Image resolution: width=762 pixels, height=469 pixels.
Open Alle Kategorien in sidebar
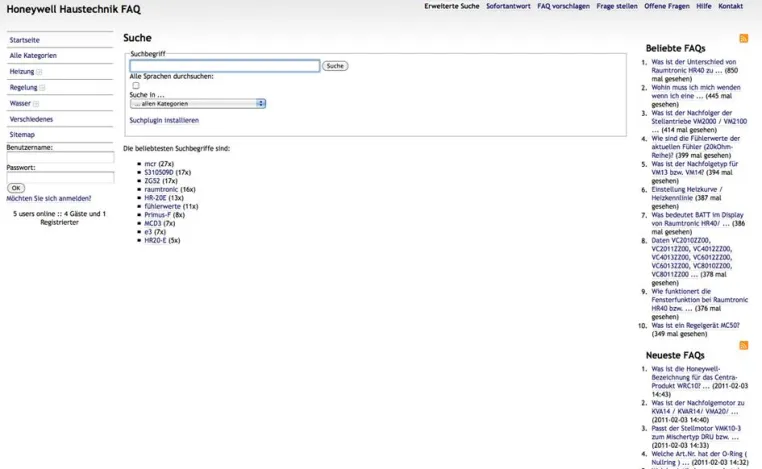(33, 56)
